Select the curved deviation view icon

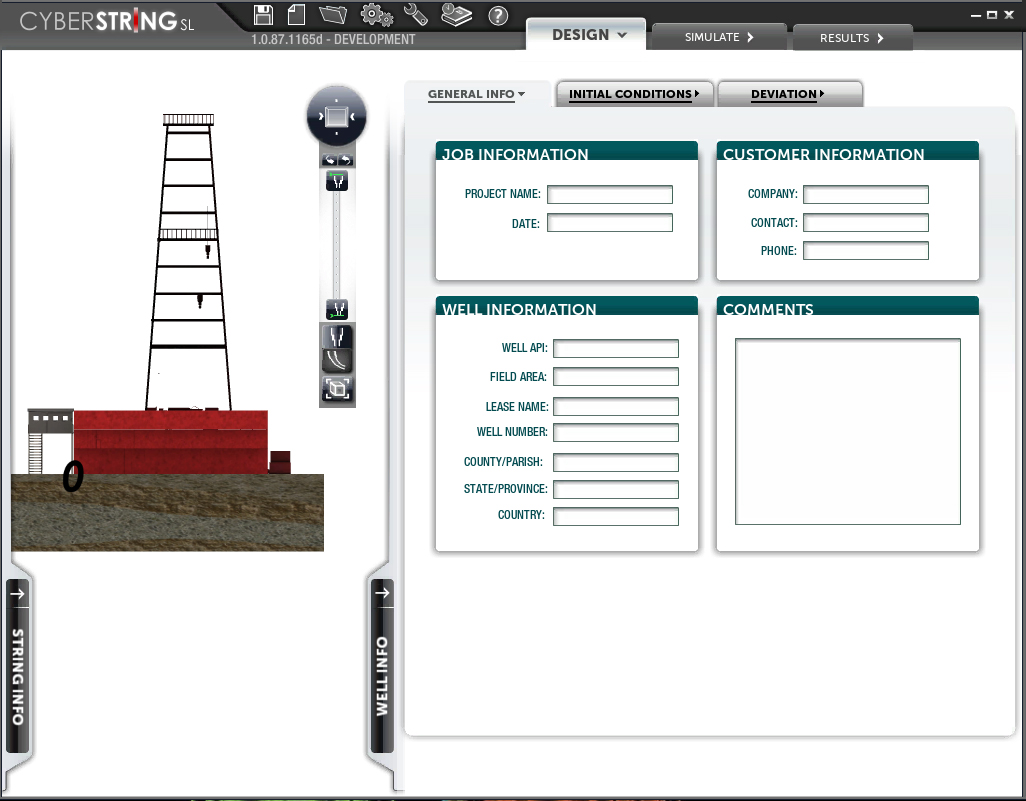pos(337,361)
